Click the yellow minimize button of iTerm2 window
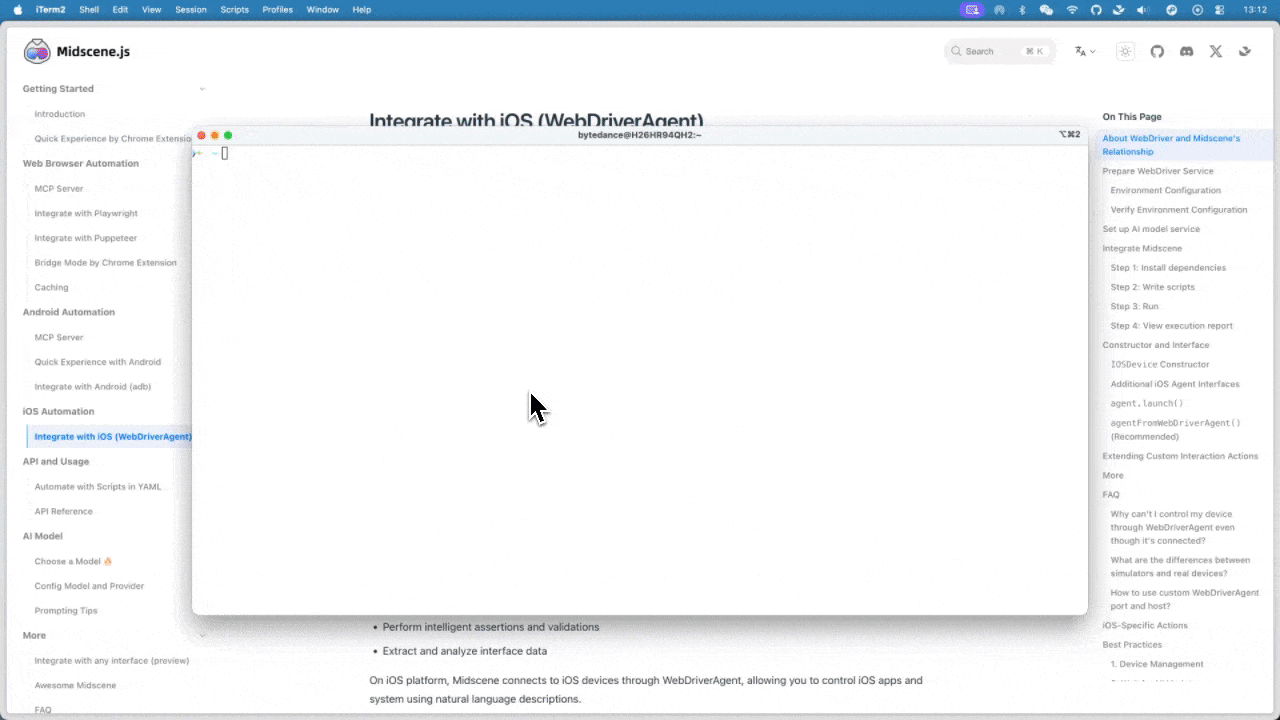The height and width of the screenshot is (720, 1280). (214, 135)
